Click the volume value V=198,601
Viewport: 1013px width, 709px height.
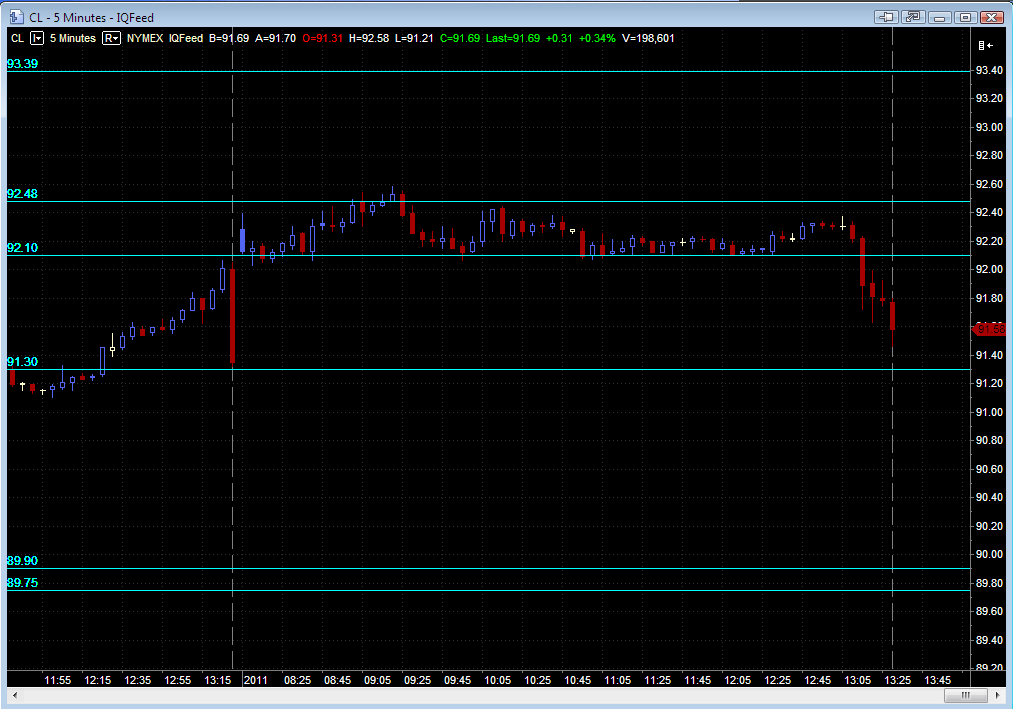[x=648, y=38]
